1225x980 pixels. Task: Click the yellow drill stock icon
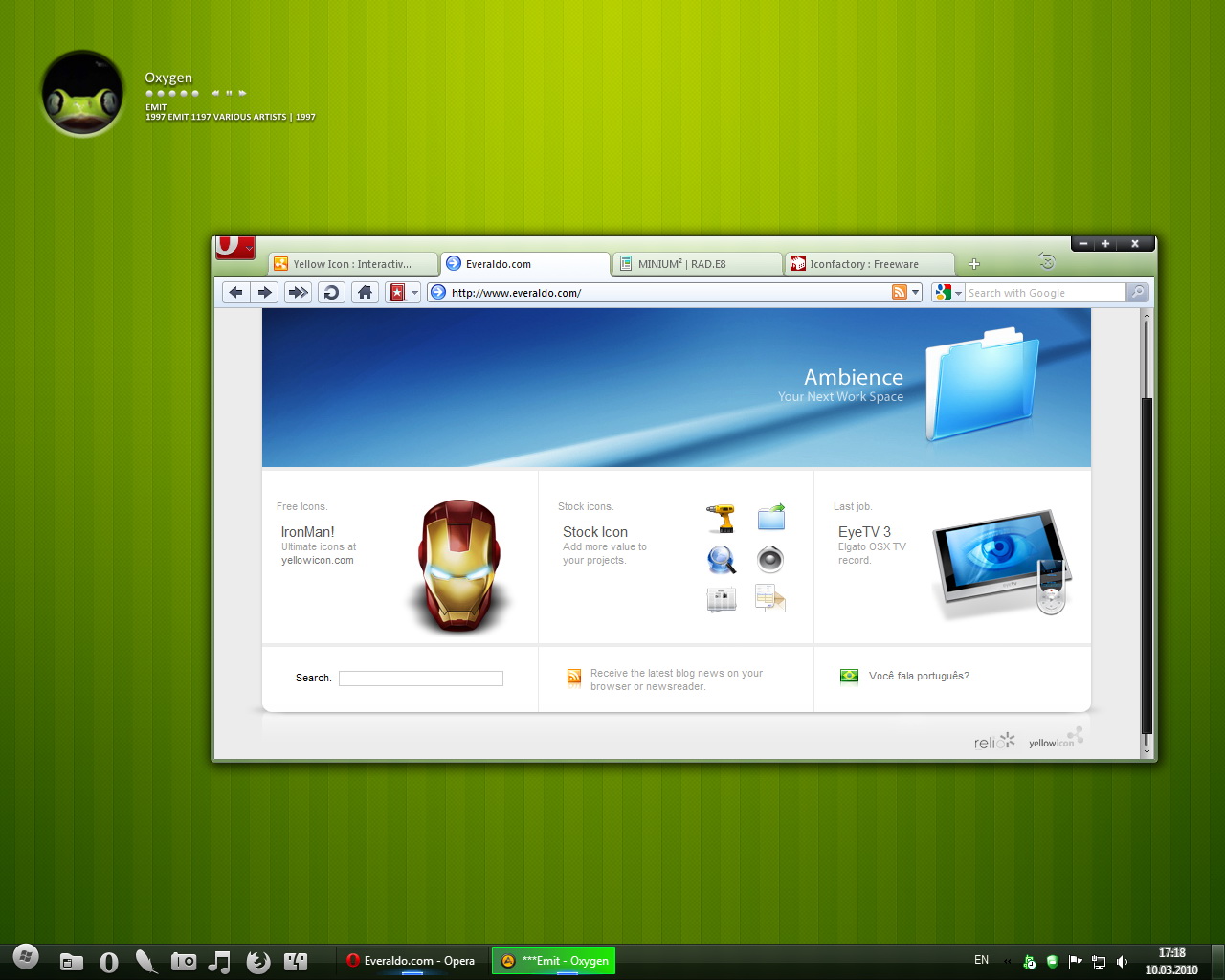pyautogui.click(x=721, y=518)
